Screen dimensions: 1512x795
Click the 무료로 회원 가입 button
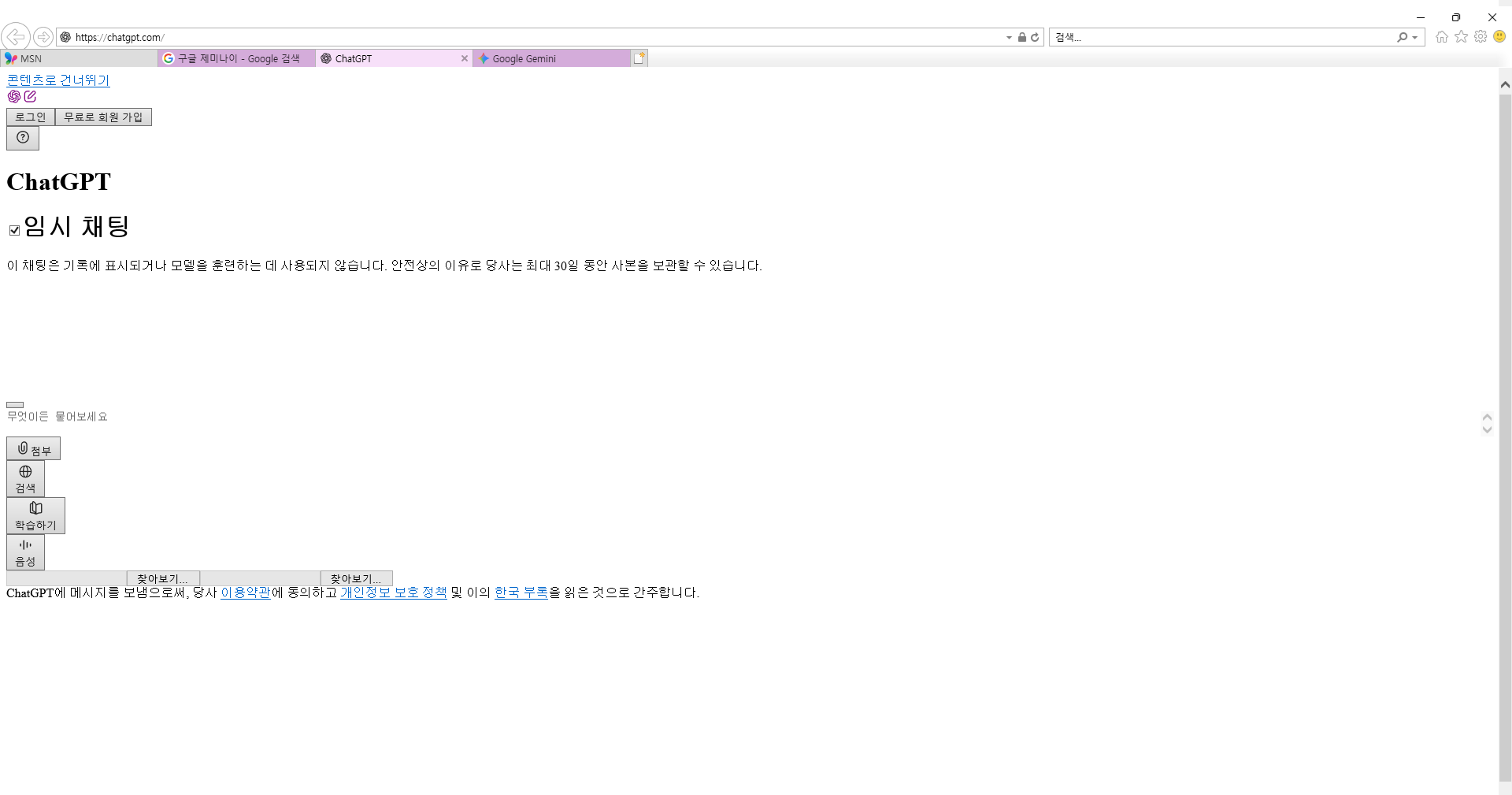point(103,117)
